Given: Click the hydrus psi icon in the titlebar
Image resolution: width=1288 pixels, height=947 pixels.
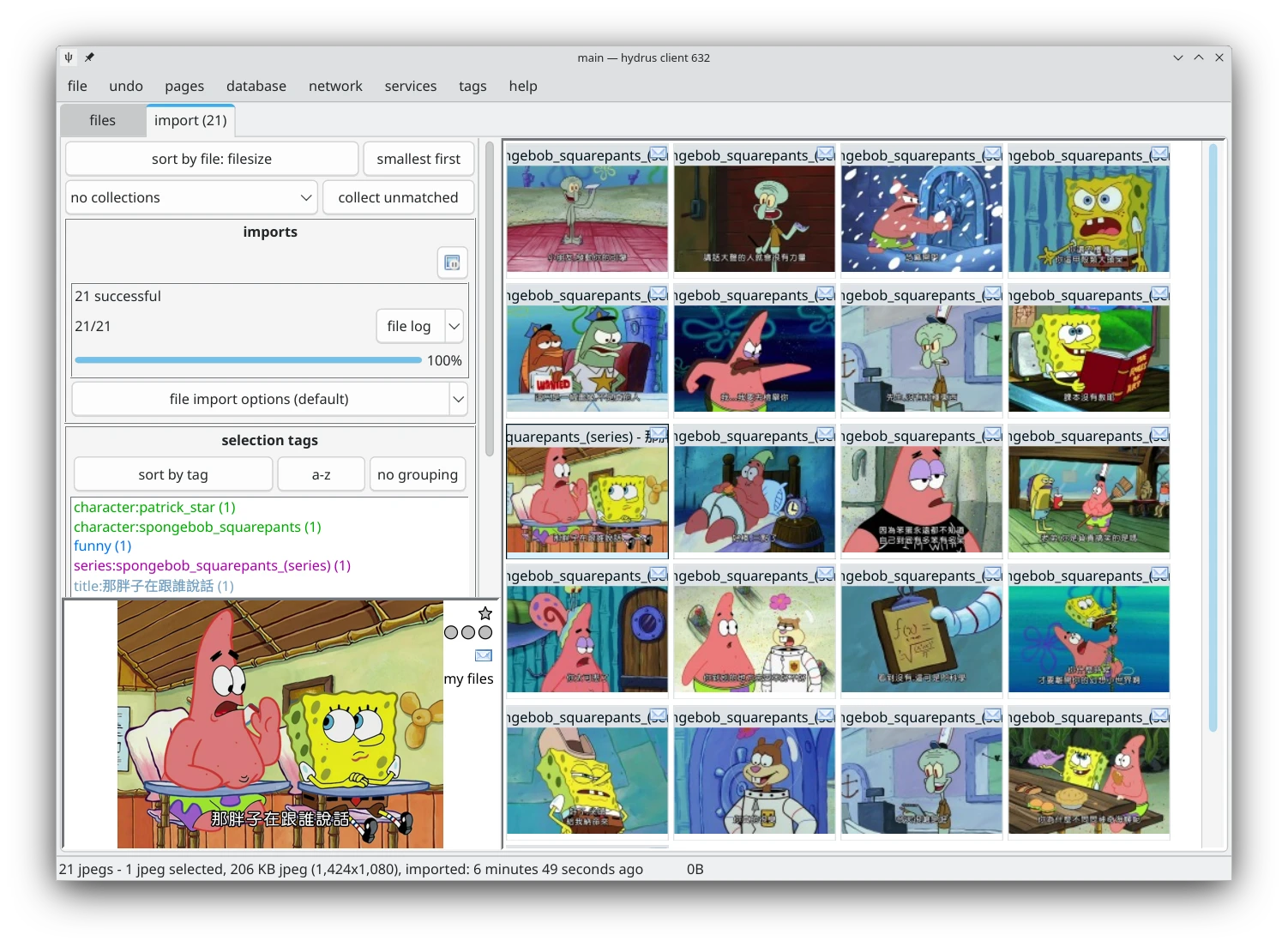Looking at the screenshot, I should click(68, 57).
